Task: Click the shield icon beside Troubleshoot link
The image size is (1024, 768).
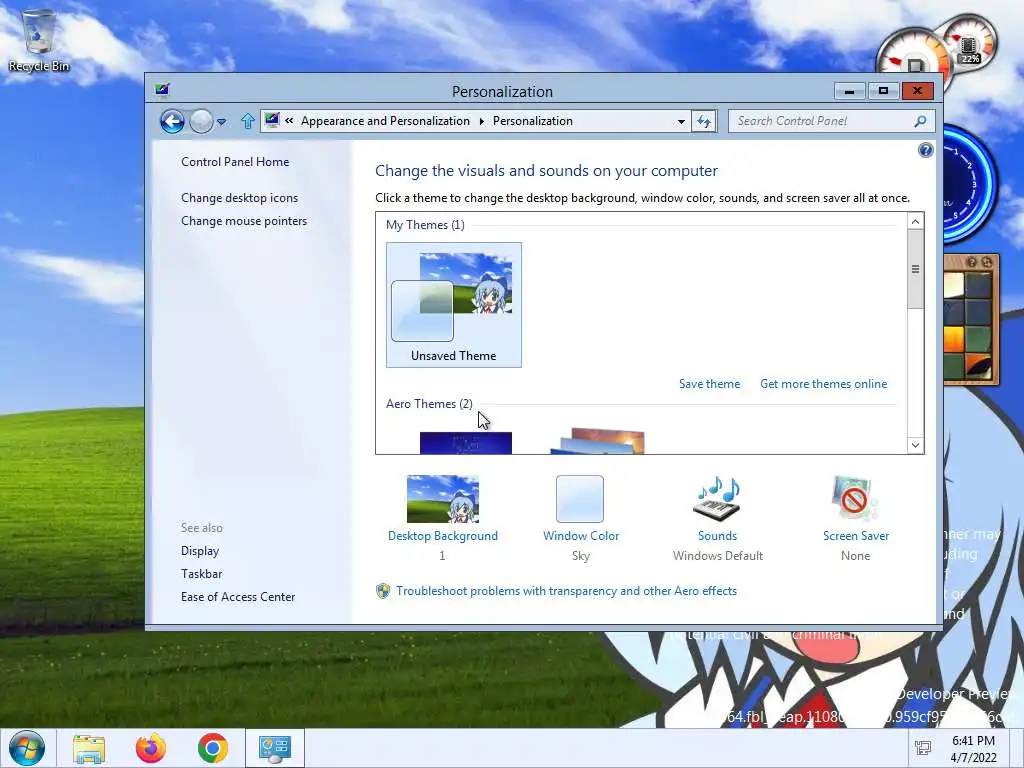Action: (383, 591)
